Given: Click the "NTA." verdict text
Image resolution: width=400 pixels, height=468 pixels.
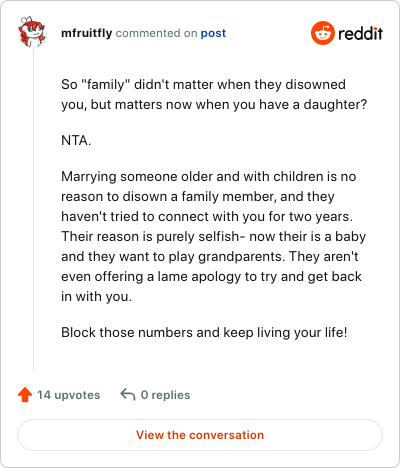Looking at the screenshot, I should pyautogui.click(x=76, y=141).
